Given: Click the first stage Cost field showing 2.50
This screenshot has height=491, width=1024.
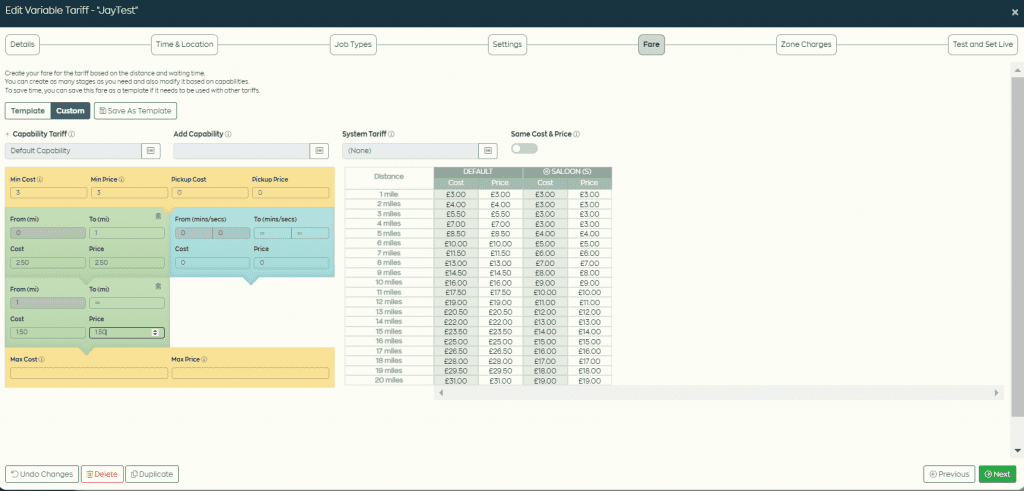Looking at the screenshot, I should (48, 262).
